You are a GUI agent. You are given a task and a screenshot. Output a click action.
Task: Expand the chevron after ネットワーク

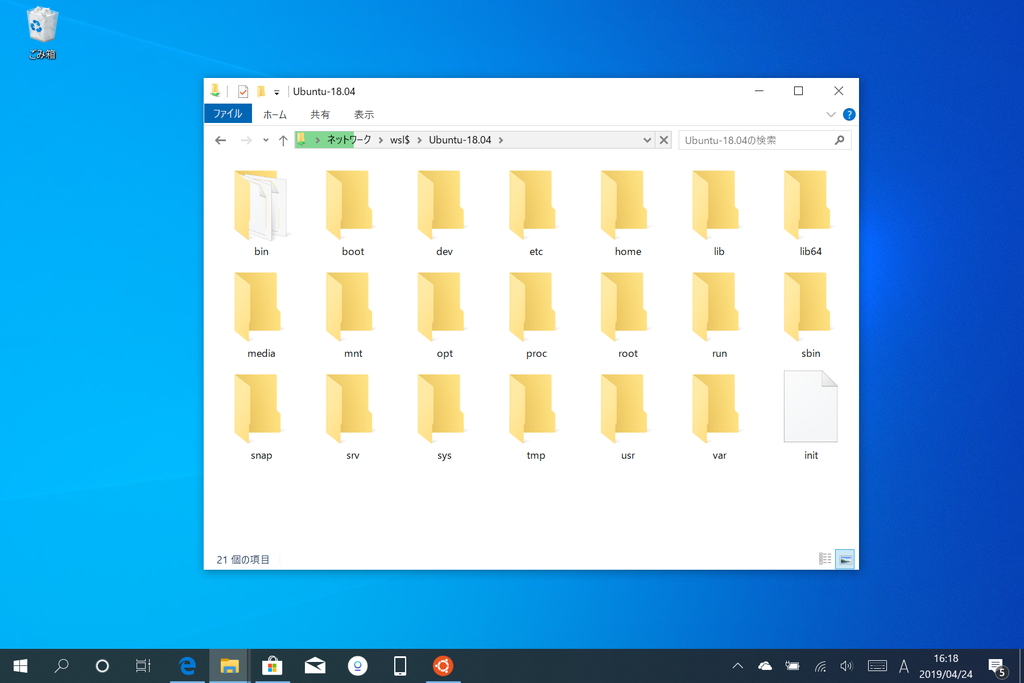[x=381, y=140]
